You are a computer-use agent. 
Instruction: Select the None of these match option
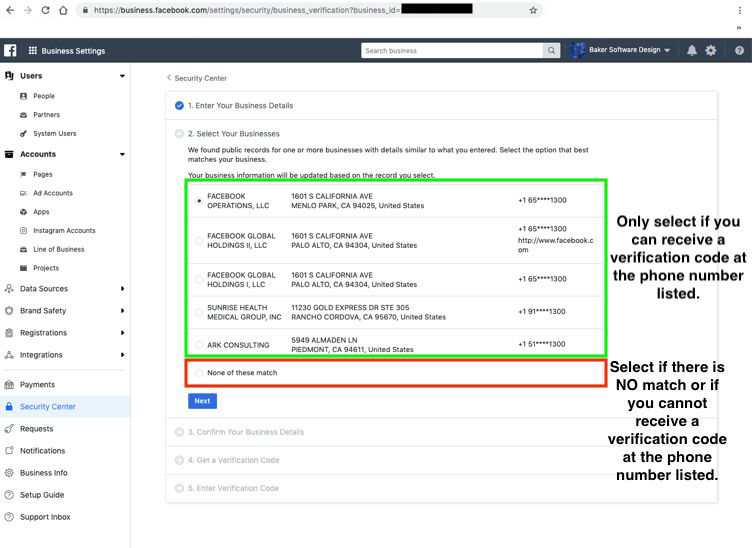coord(199,373)
